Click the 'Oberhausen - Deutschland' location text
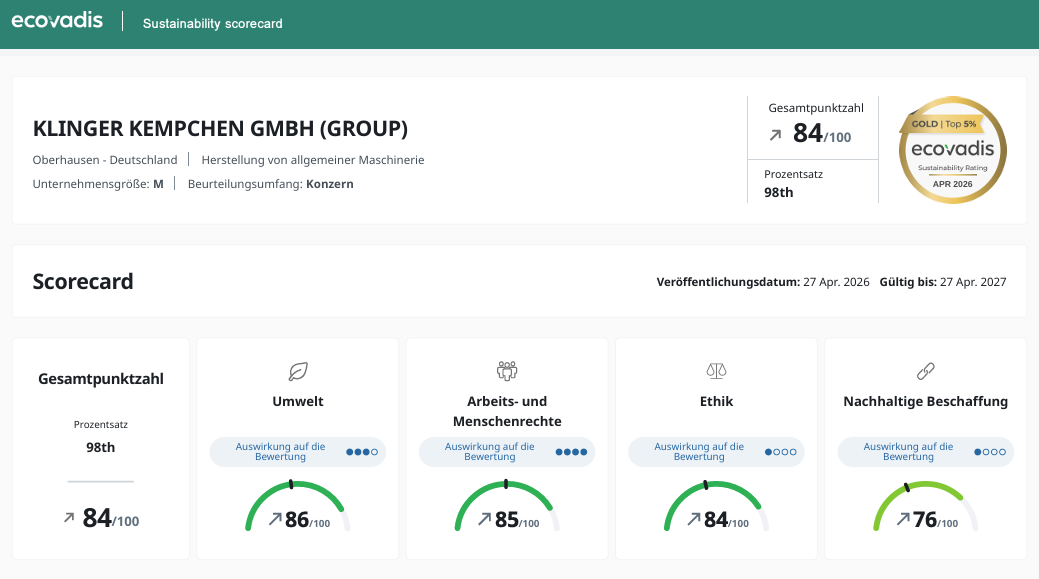The image size is (1039, 579). click(105, 160)
